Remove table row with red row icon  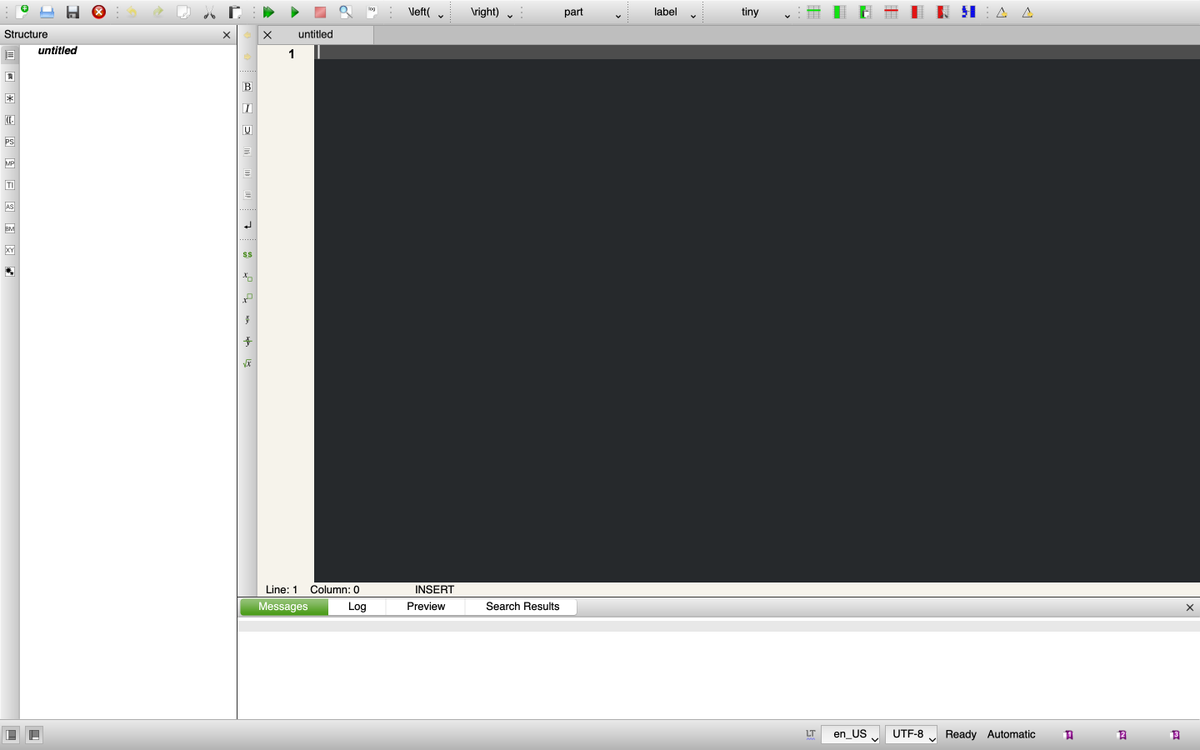[x=890, y=12]
